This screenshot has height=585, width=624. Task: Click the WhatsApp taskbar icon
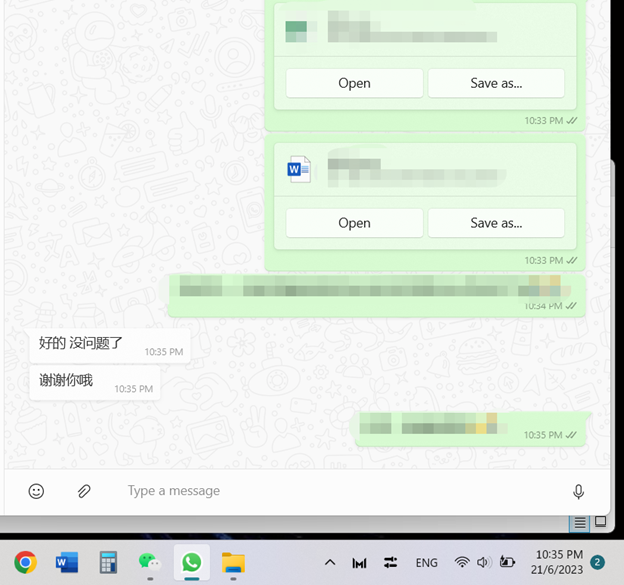[x=191, y=562]
